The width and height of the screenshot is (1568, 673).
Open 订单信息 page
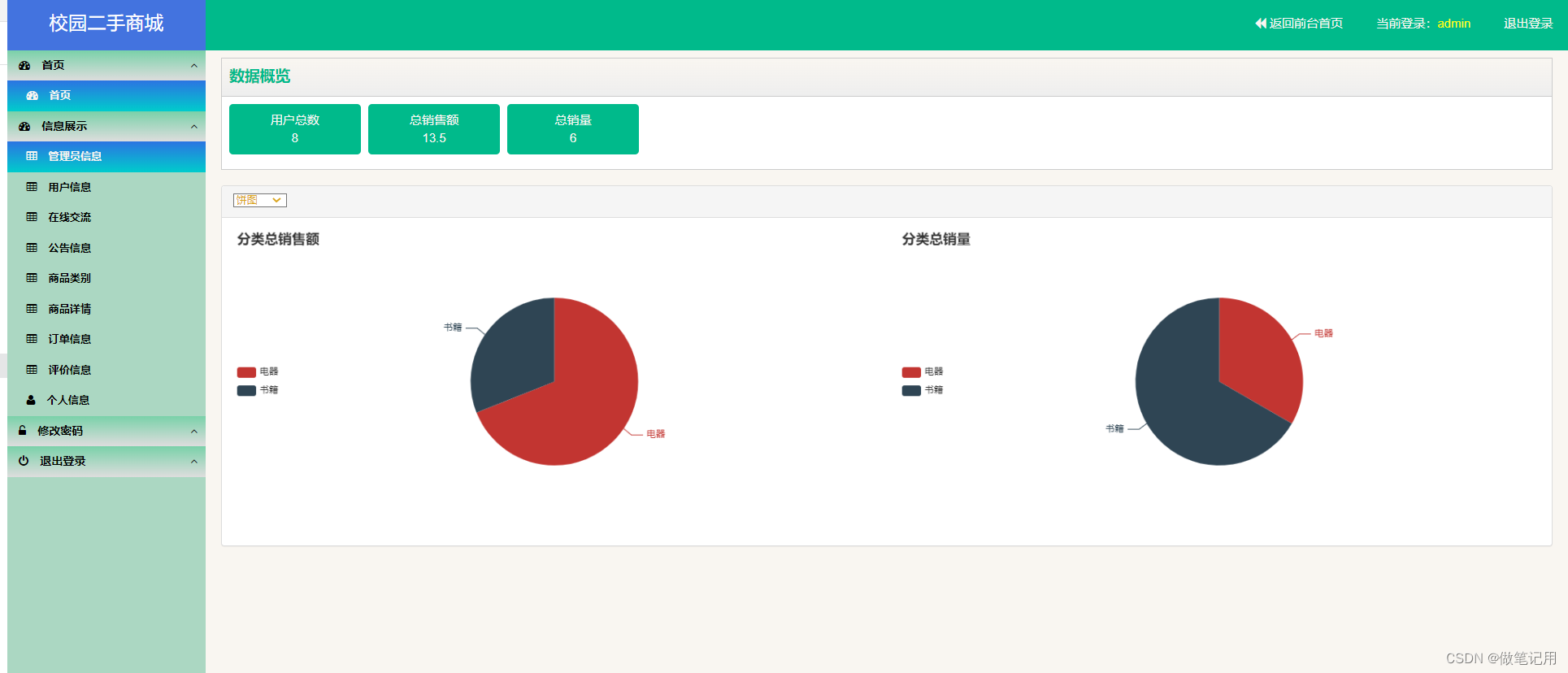pos(106,339)
